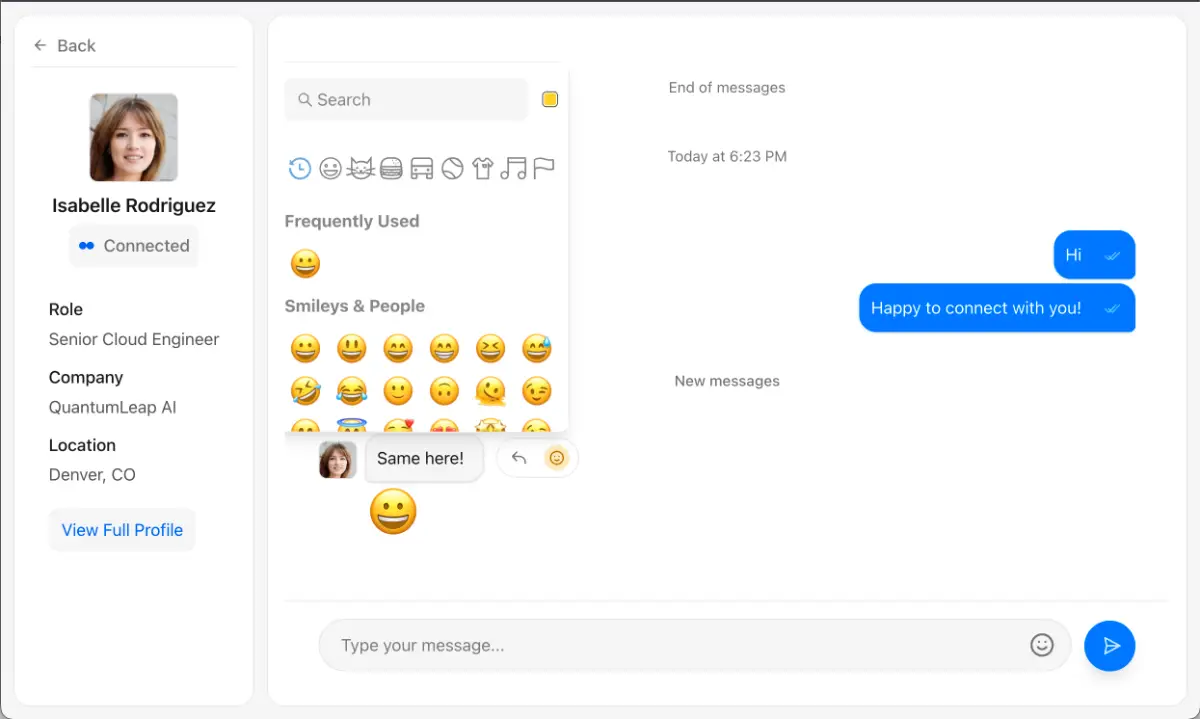The image size is (1200, 719).
Task: Choose the grinning emoji under Frequently Used
Action: (305, 264)
